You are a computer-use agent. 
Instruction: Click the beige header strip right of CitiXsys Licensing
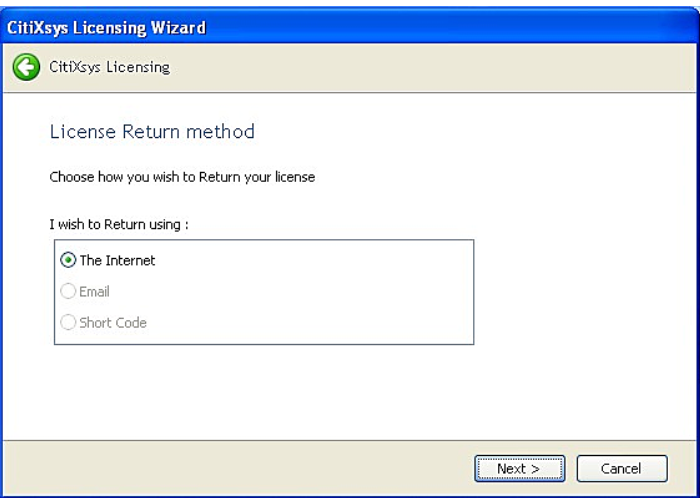tap(433, 67)
